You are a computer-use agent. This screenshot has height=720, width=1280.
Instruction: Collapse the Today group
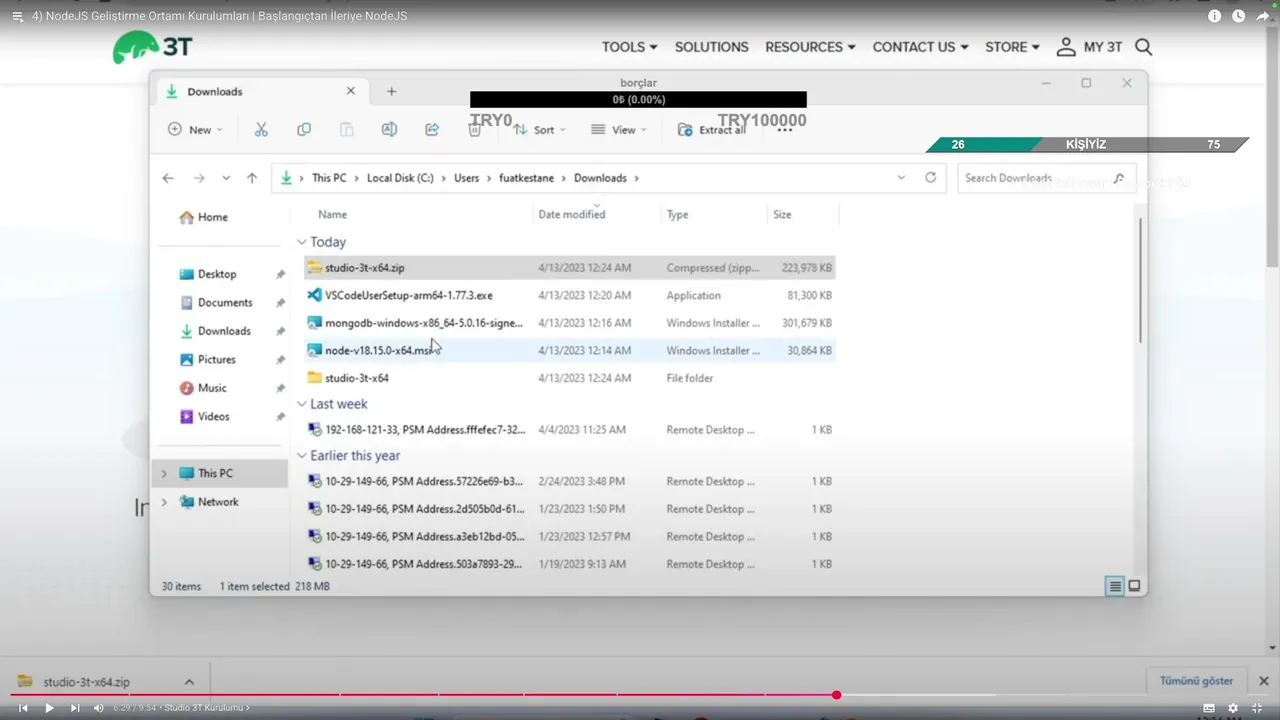[302, 242]
